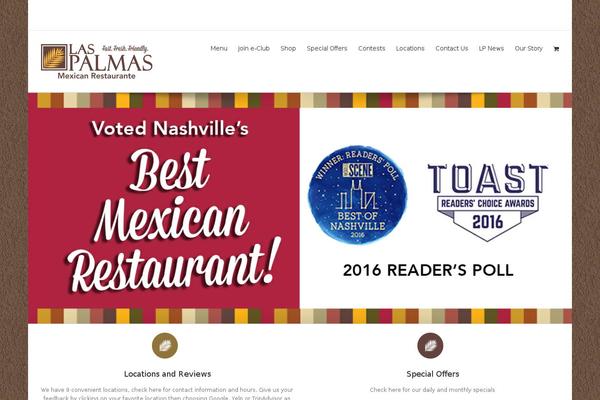This screenshot has width=600, height=400.
Task: Open Locations in the top navigation
Action: (x=410, y=49)
